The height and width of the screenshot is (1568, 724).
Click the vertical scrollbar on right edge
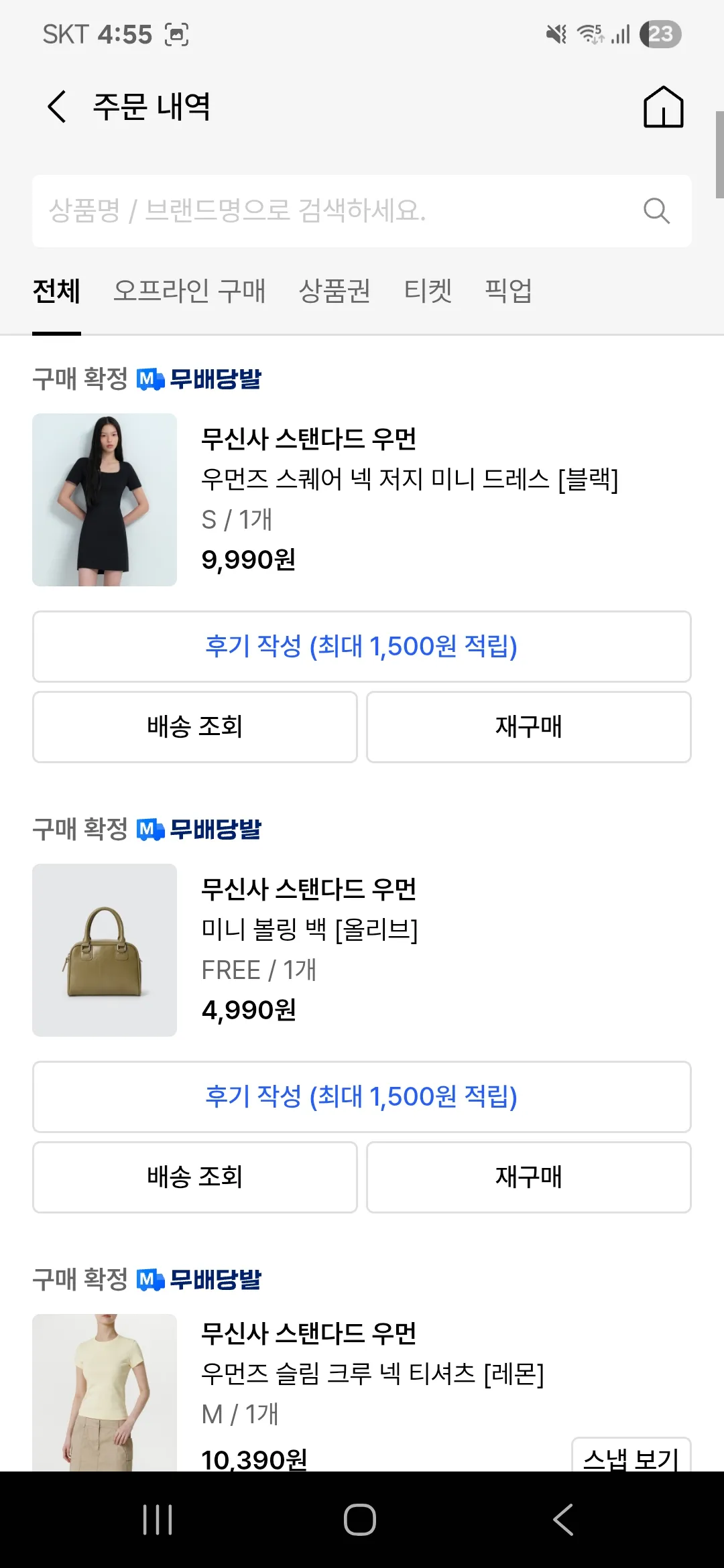click(719, 154)
